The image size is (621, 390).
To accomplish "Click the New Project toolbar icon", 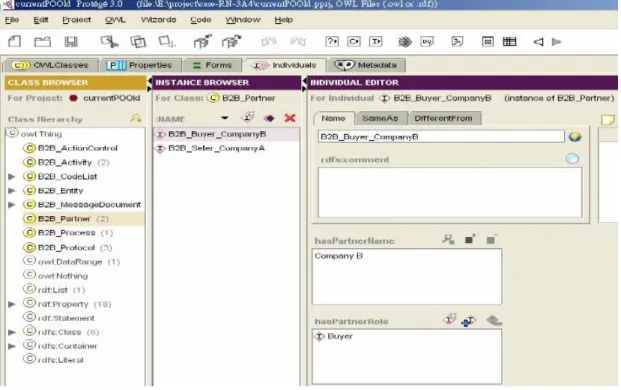I will click(x=15, y=42).
